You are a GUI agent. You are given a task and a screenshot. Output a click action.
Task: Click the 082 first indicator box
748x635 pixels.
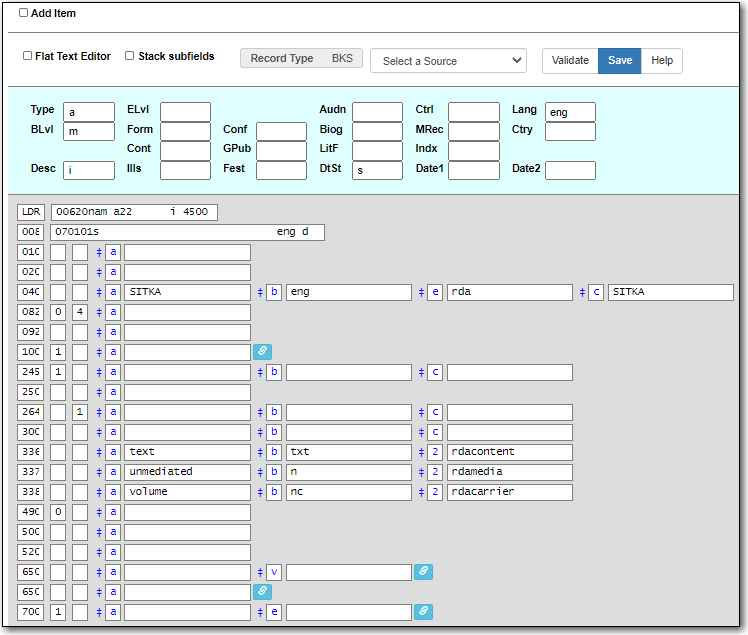[59, 312]
